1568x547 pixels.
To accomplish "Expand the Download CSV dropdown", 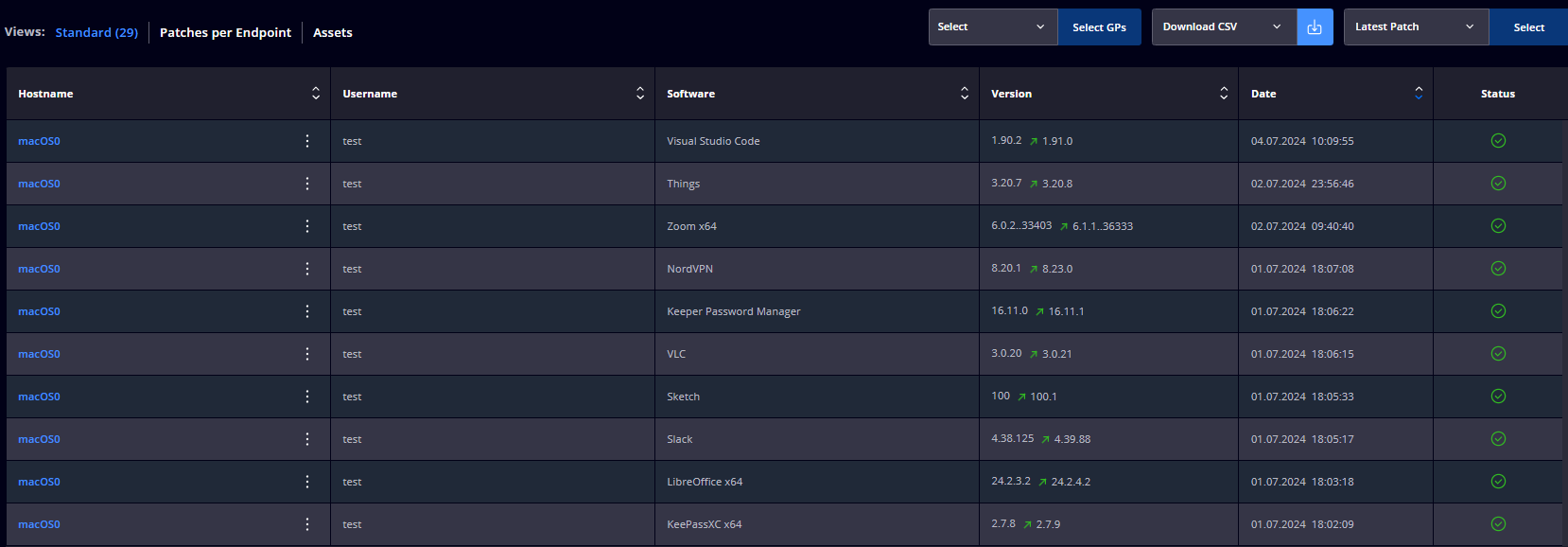I will 1224,27.
